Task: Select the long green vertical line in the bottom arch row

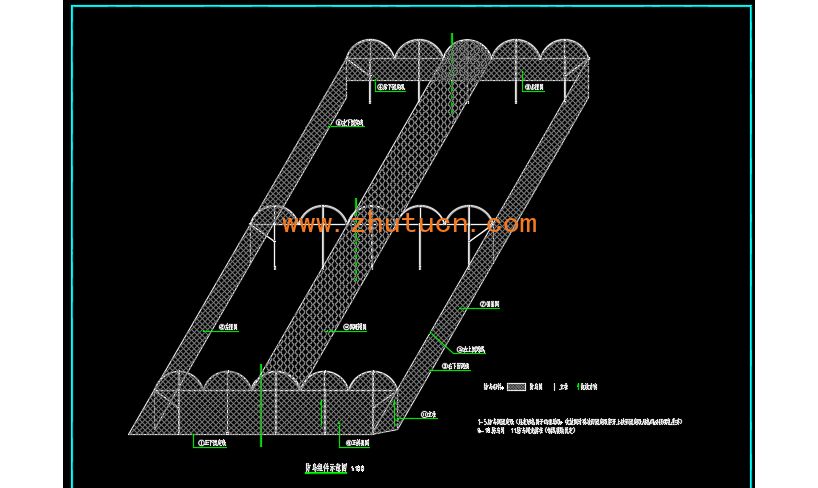Action: pyautogui.click(x=261, y=405)
